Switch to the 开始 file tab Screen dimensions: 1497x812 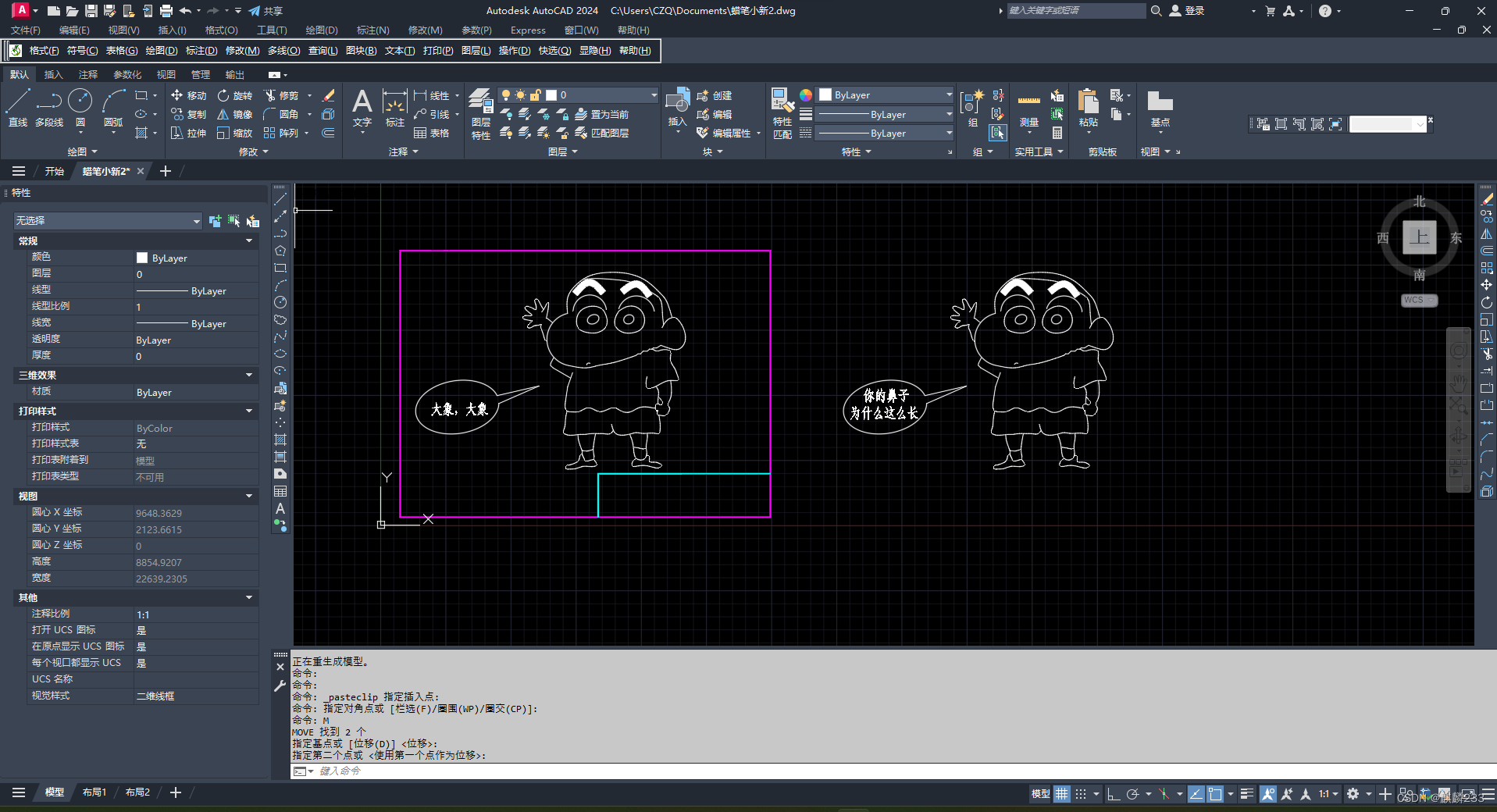[x=54, y=172]
